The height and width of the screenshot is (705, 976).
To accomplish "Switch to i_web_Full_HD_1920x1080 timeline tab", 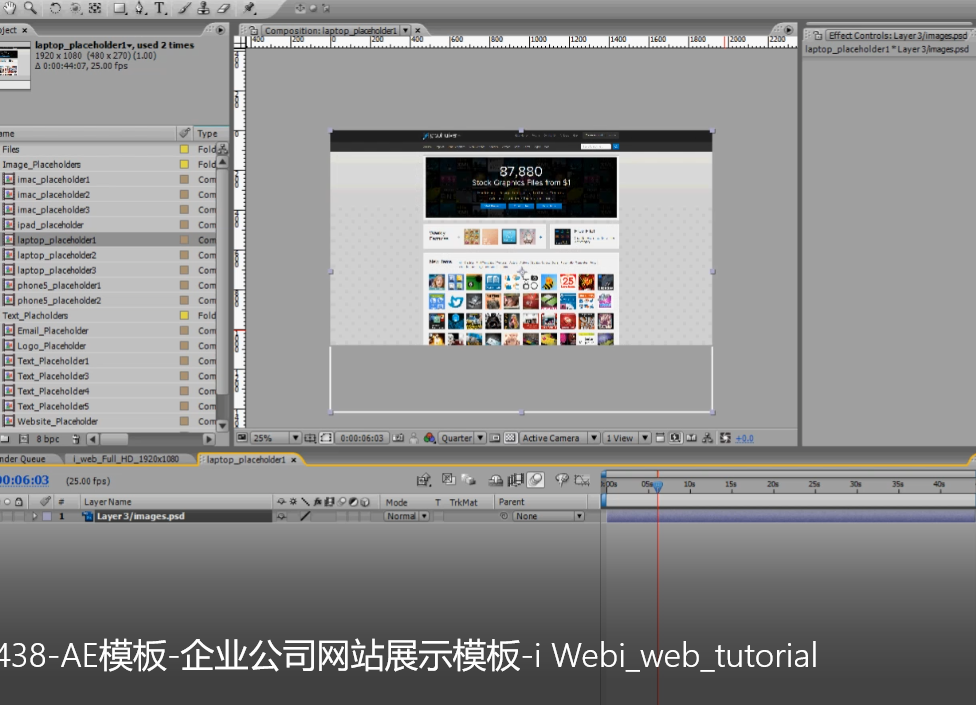I will 126,459.
